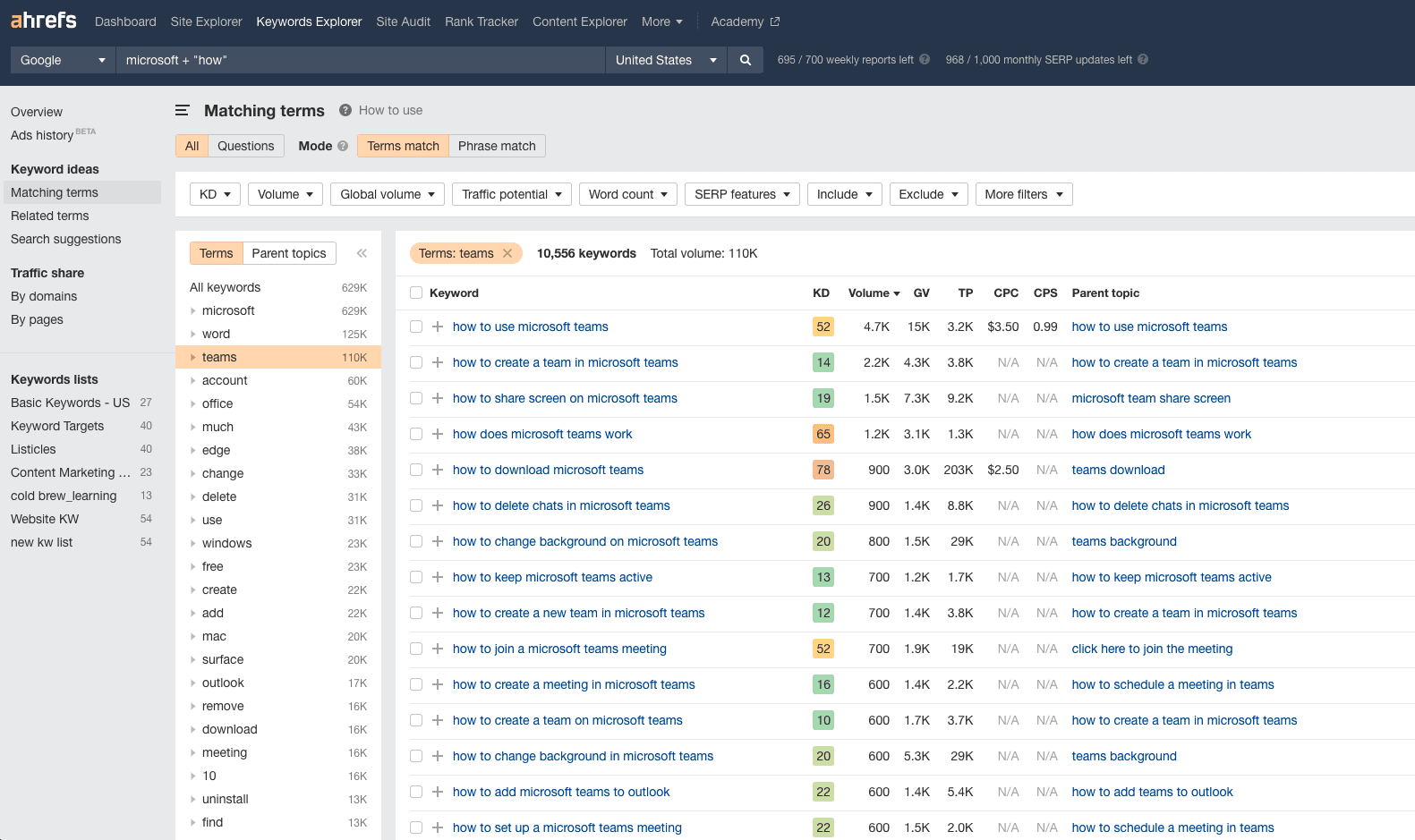This screenshot has width=1415, height=840.
Task: Click plus icon for 'how to change background on microsoft teams'
Action: click(x=438, y=541)
